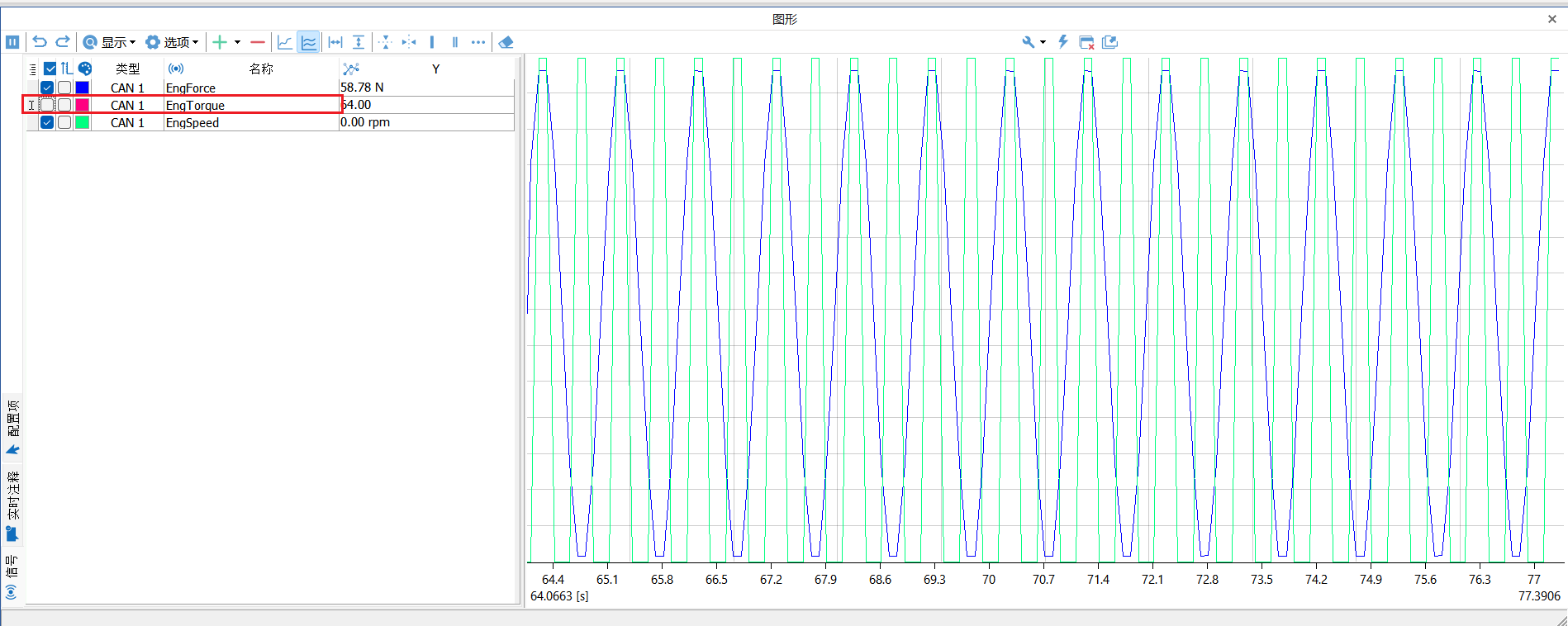The height and width of the screenshot is (626, 1568).
Task: Select the EngForce signal name
Action: click(x=191, y=88)
